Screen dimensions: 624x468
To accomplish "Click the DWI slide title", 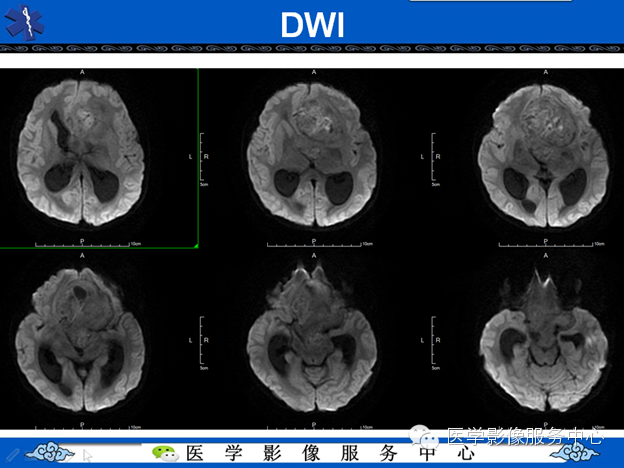I will (312, 25).
